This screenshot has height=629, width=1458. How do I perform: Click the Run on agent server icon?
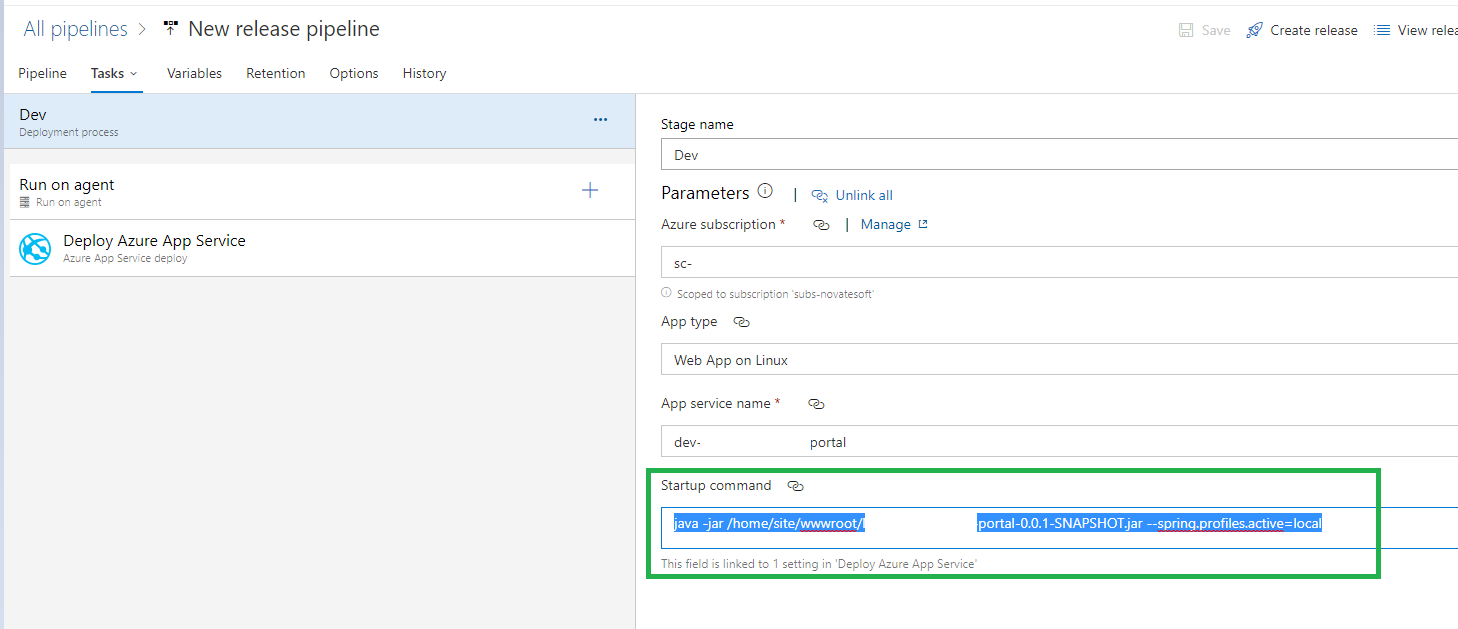25,202
